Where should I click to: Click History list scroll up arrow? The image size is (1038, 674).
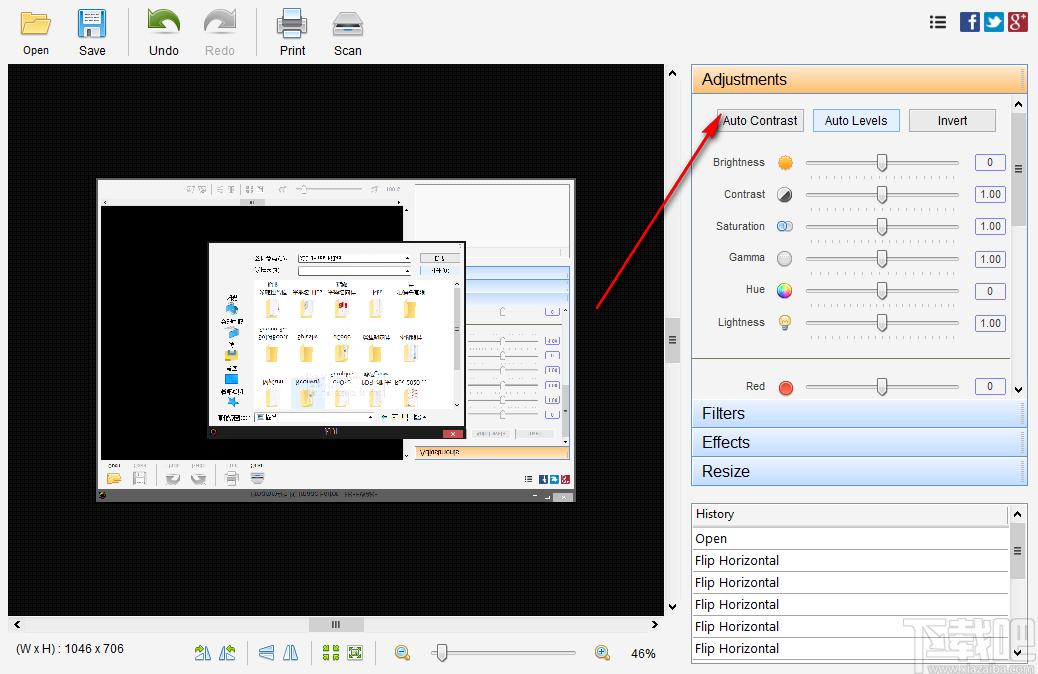(x=1017, y=514)
